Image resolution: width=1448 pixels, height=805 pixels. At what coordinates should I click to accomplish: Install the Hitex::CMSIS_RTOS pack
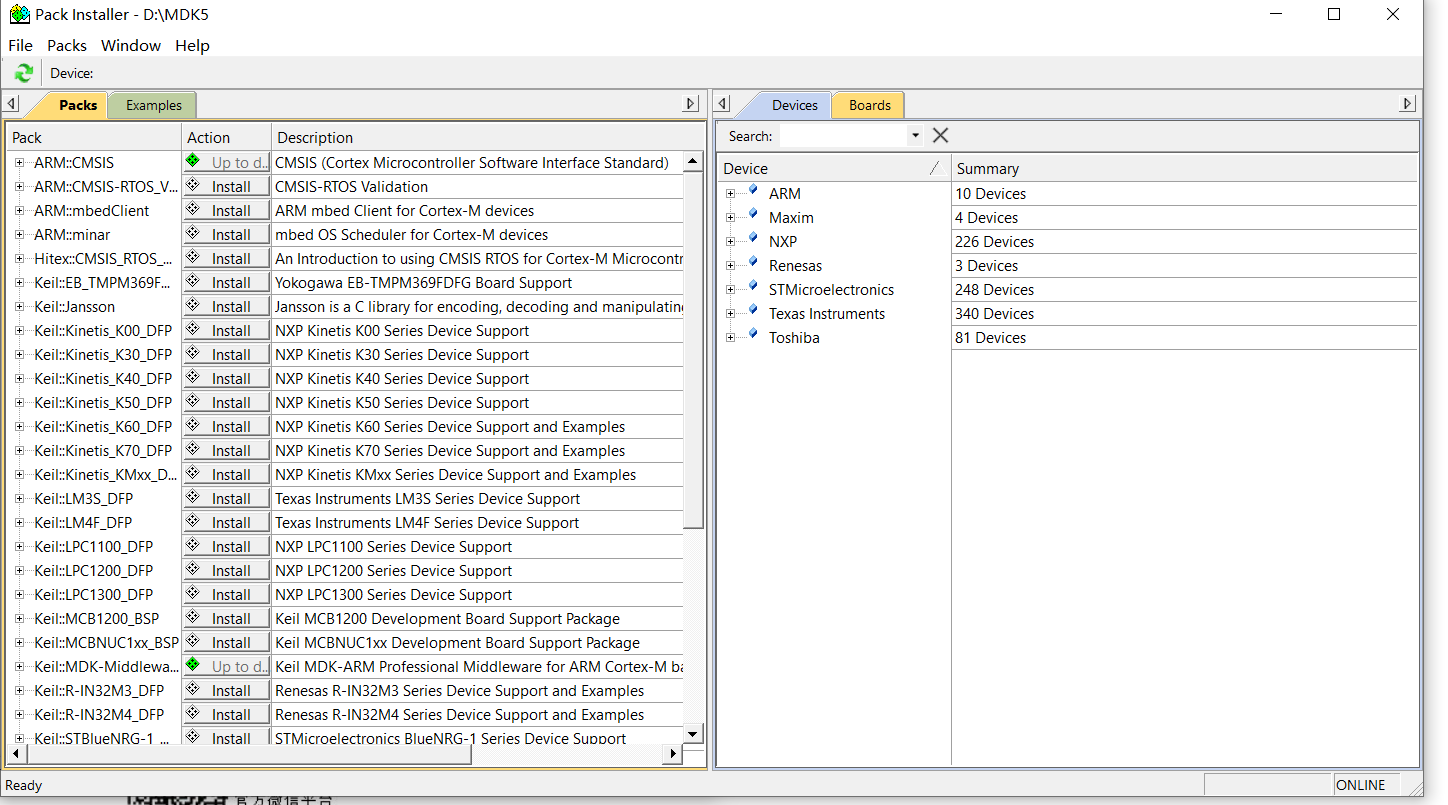click(x=227, y=258)
